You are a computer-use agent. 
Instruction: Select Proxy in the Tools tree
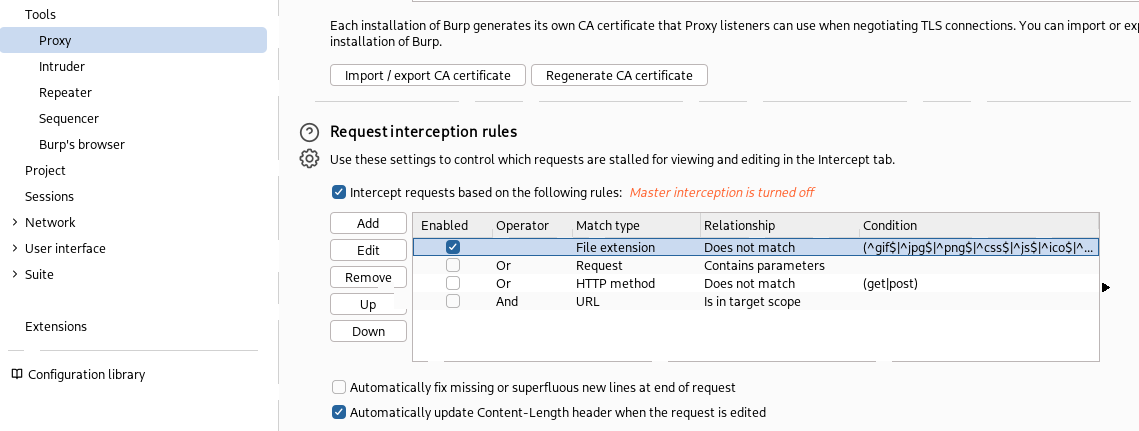[134, 41]
